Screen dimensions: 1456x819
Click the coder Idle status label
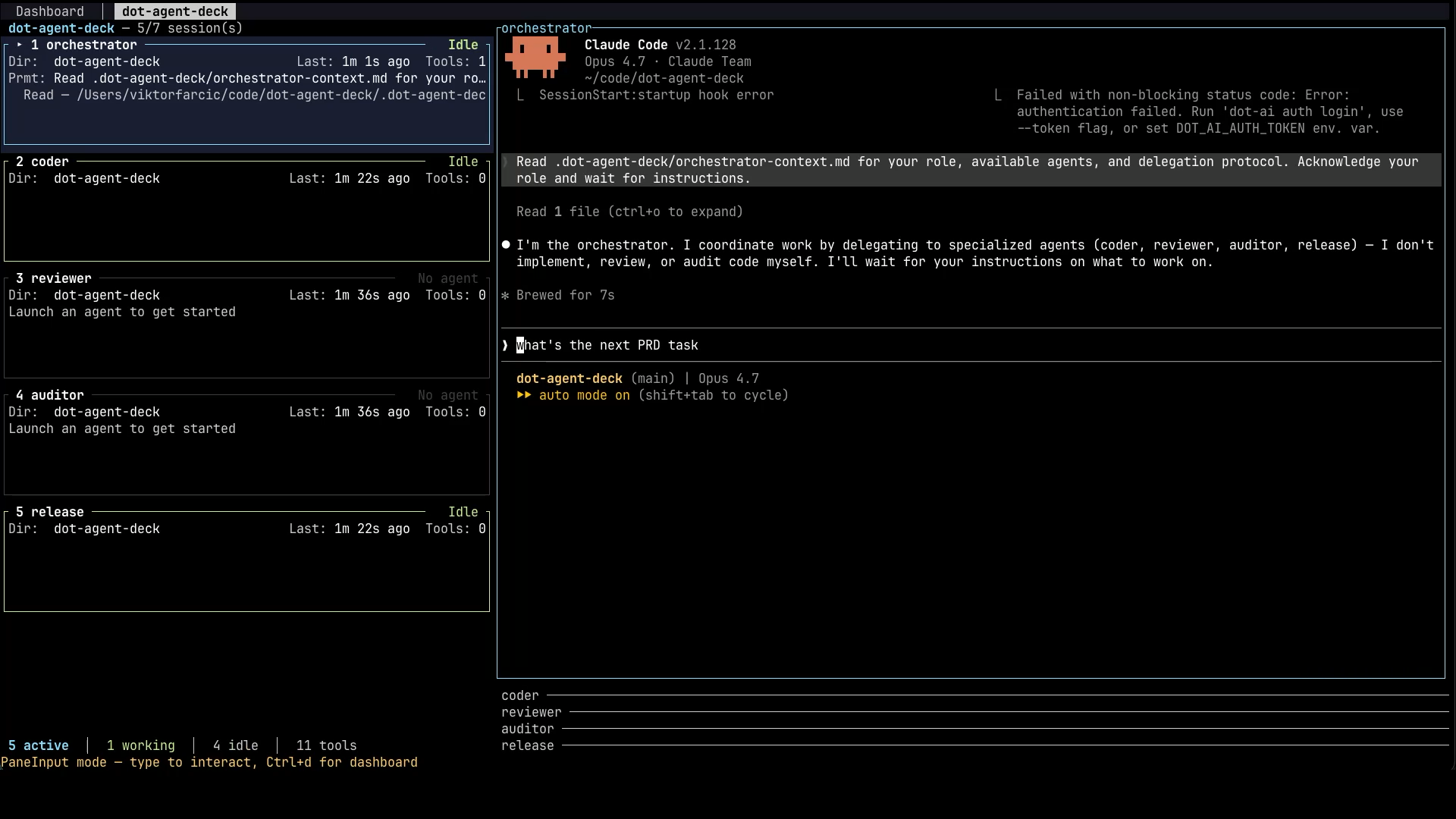click(x=463, y=162)
